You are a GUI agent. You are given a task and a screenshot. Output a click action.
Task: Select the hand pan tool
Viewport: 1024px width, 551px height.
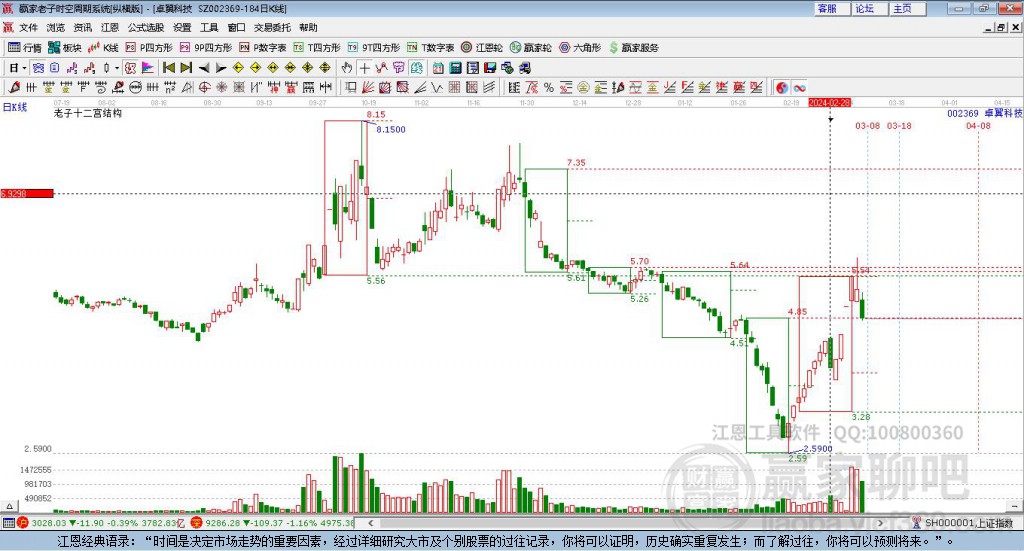[347, 68]
